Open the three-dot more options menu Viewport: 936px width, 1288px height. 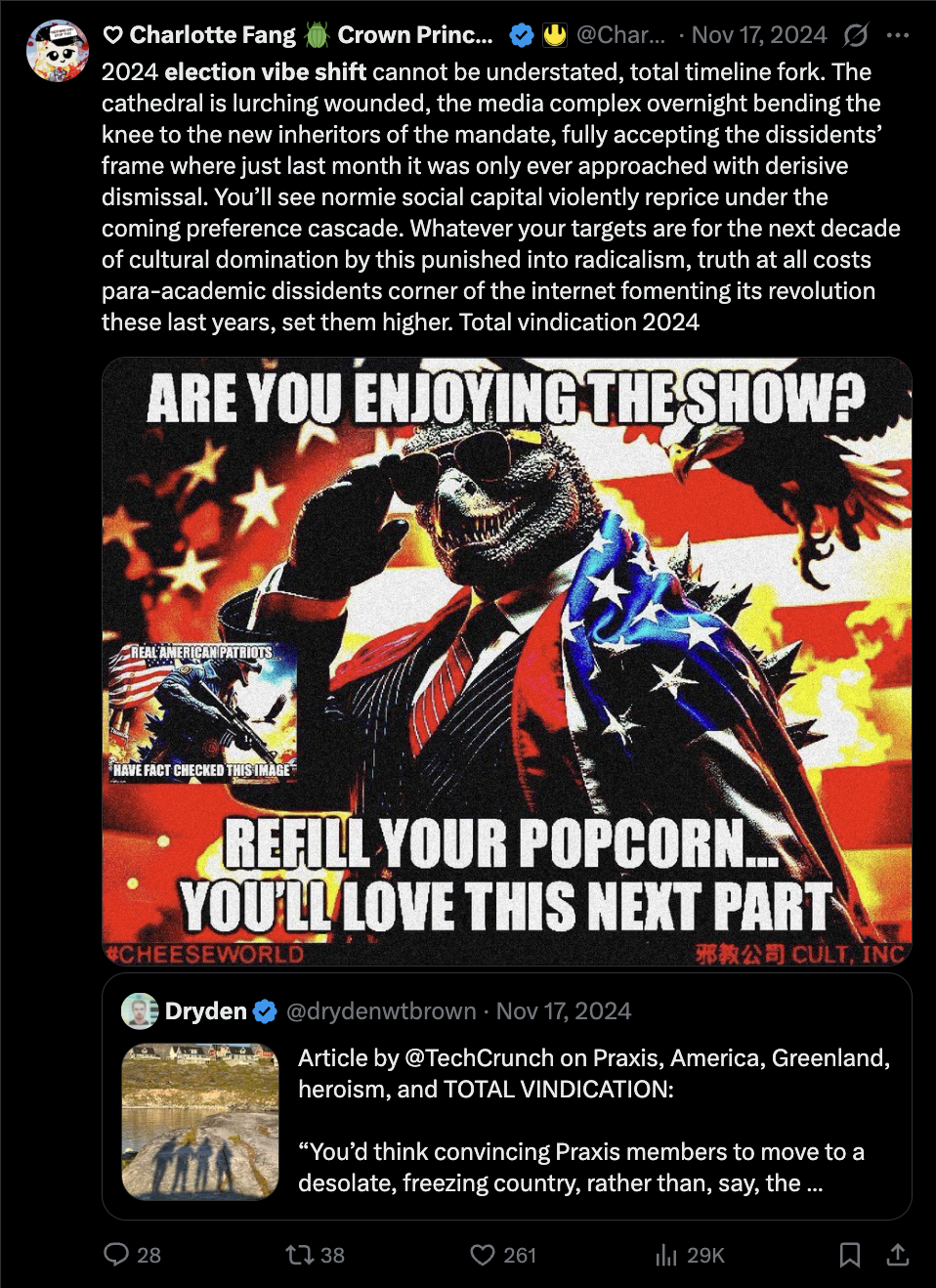(898, 35)
